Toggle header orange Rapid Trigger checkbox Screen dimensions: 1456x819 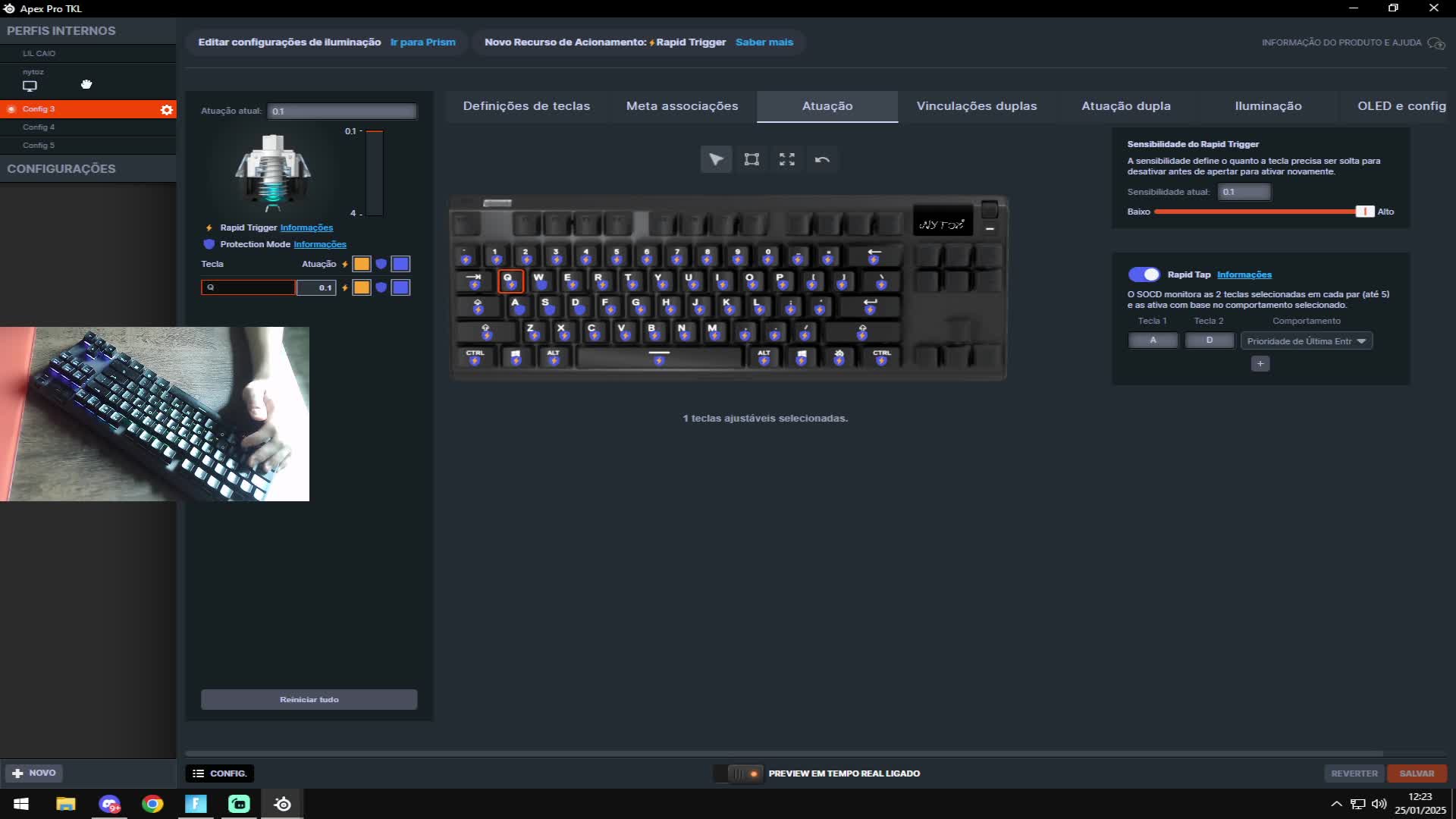(362, 264)
